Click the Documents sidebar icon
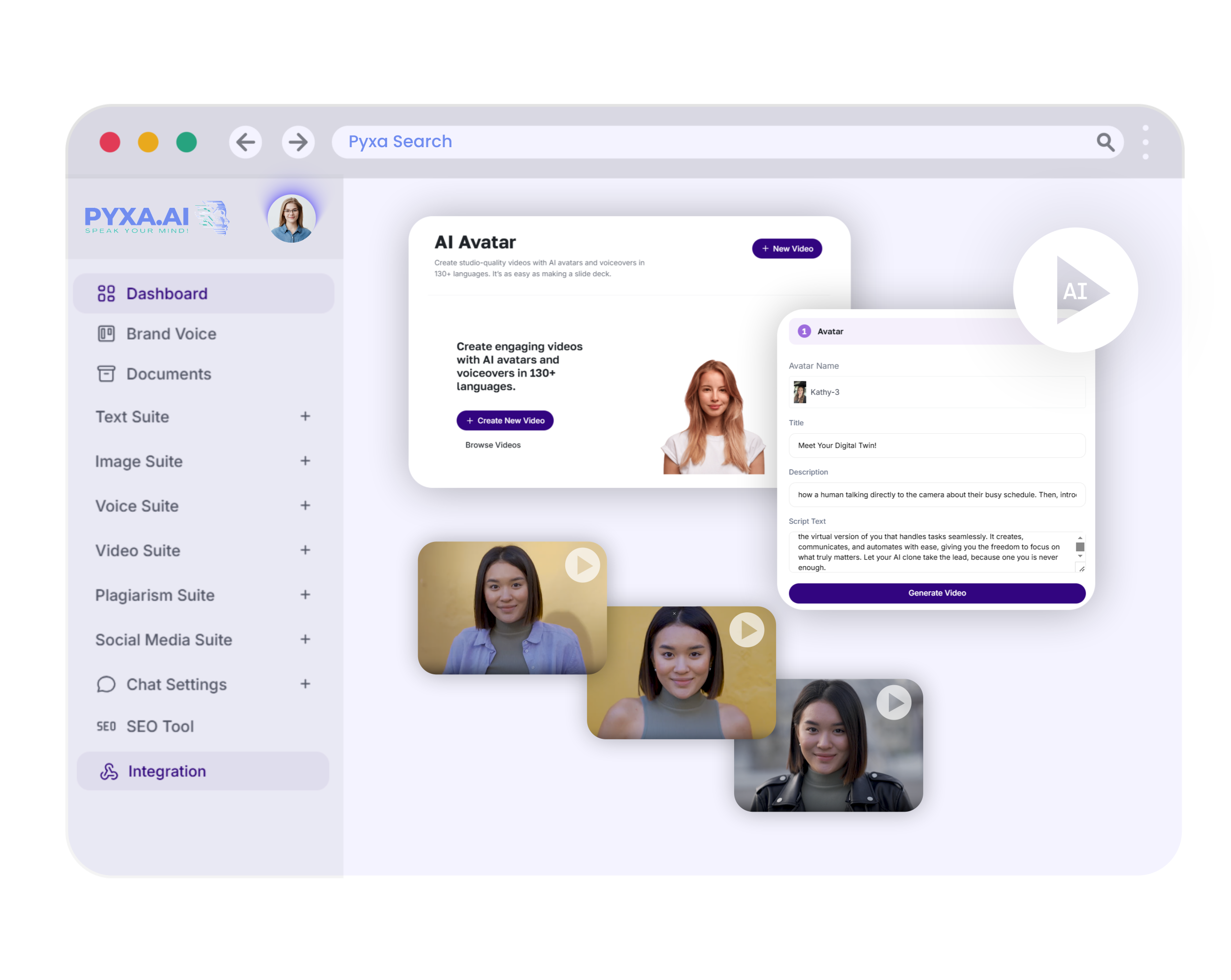 [107, 375]
